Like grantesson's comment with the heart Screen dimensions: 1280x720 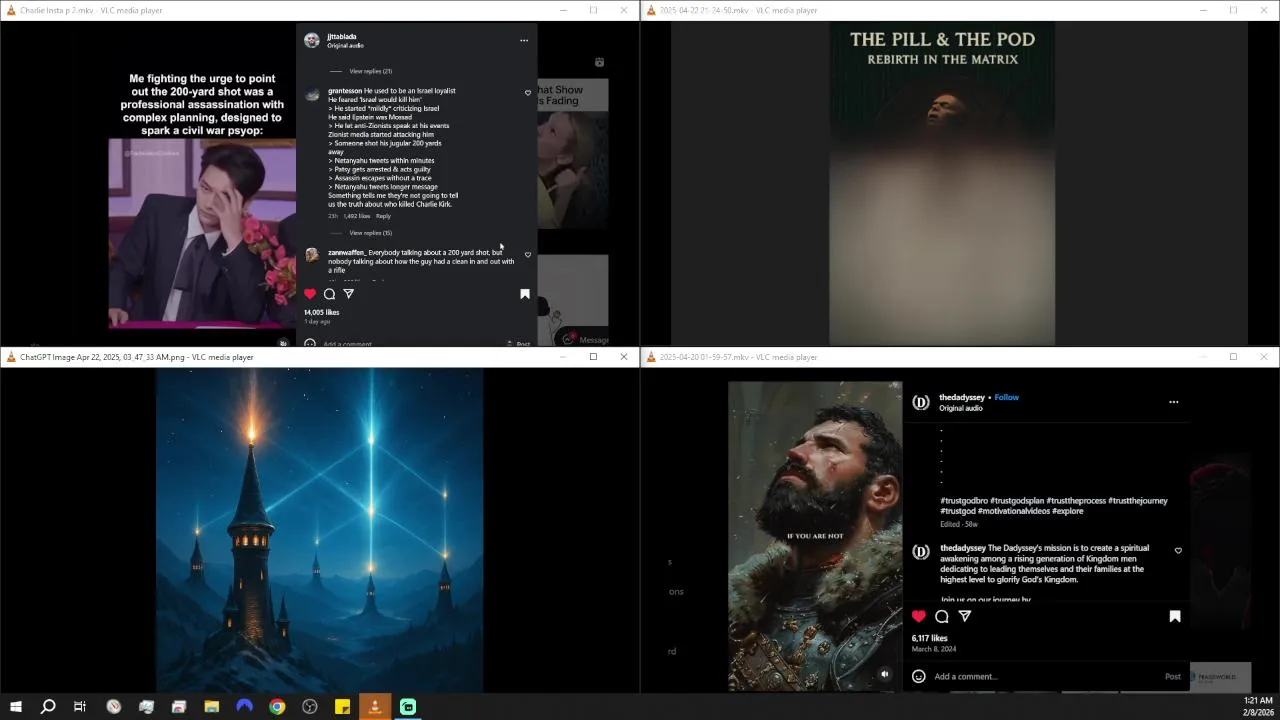pyautogui.click(x=528, y=93)
